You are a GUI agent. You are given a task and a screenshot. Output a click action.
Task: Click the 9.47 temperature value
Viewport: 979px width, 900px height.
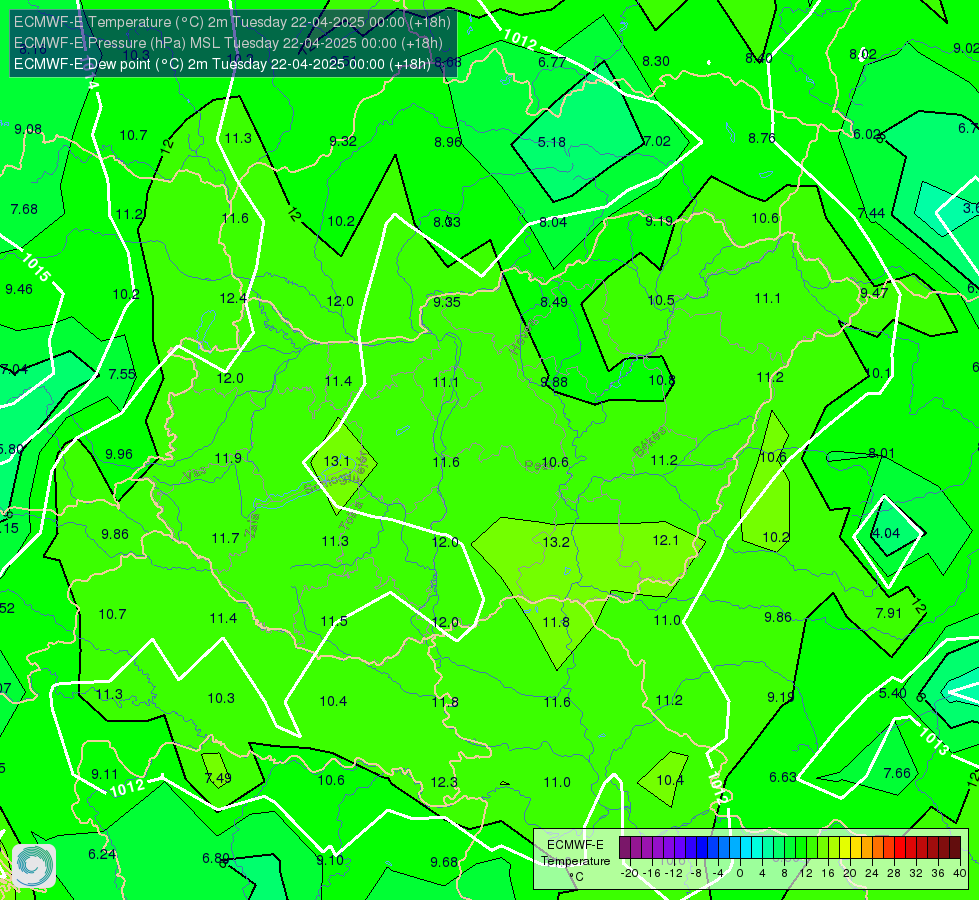click(873, 294)
